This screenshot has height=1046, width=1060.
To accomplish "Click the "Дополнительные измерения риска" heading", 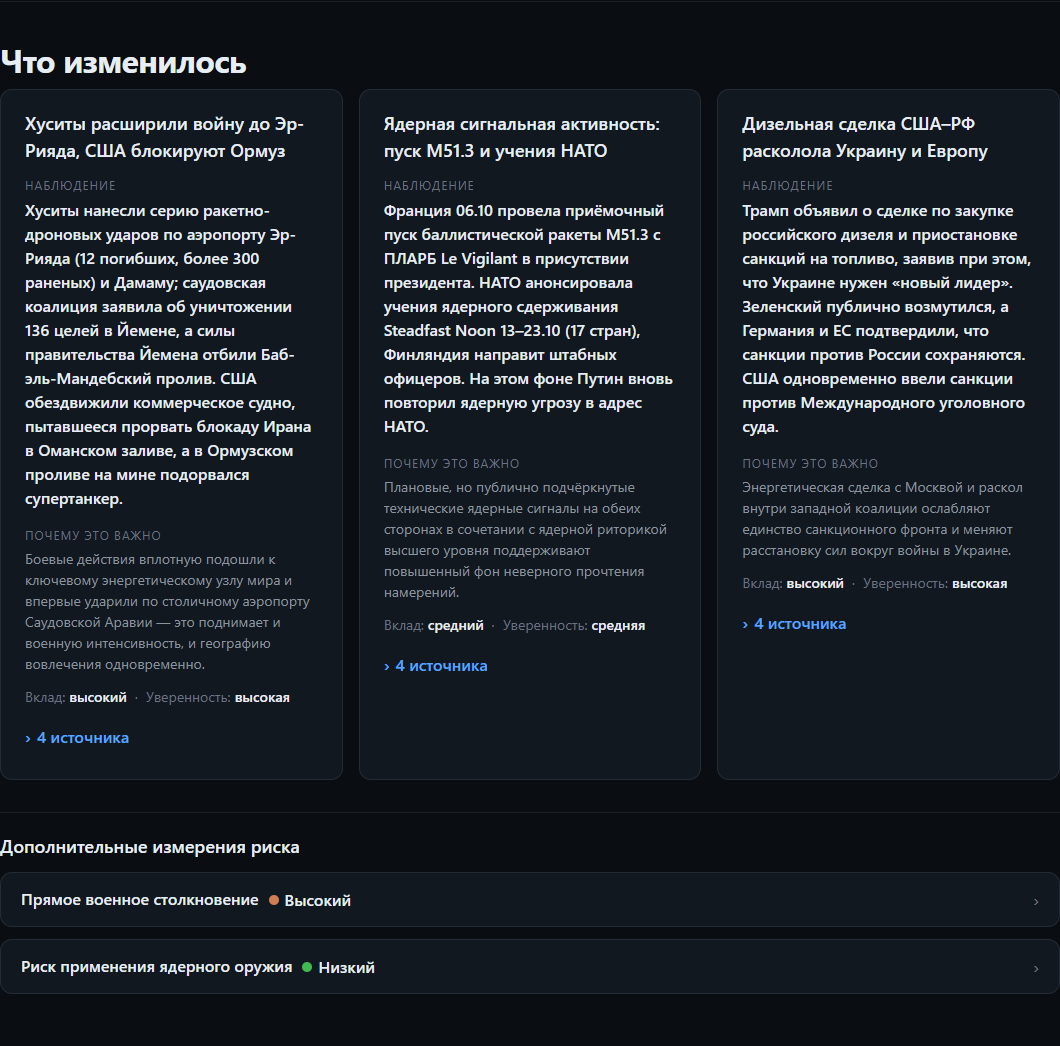I will point(150,847).
